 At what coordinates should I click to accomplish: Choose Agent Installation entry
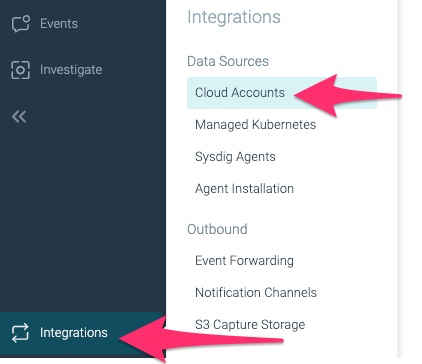(244, 189)
